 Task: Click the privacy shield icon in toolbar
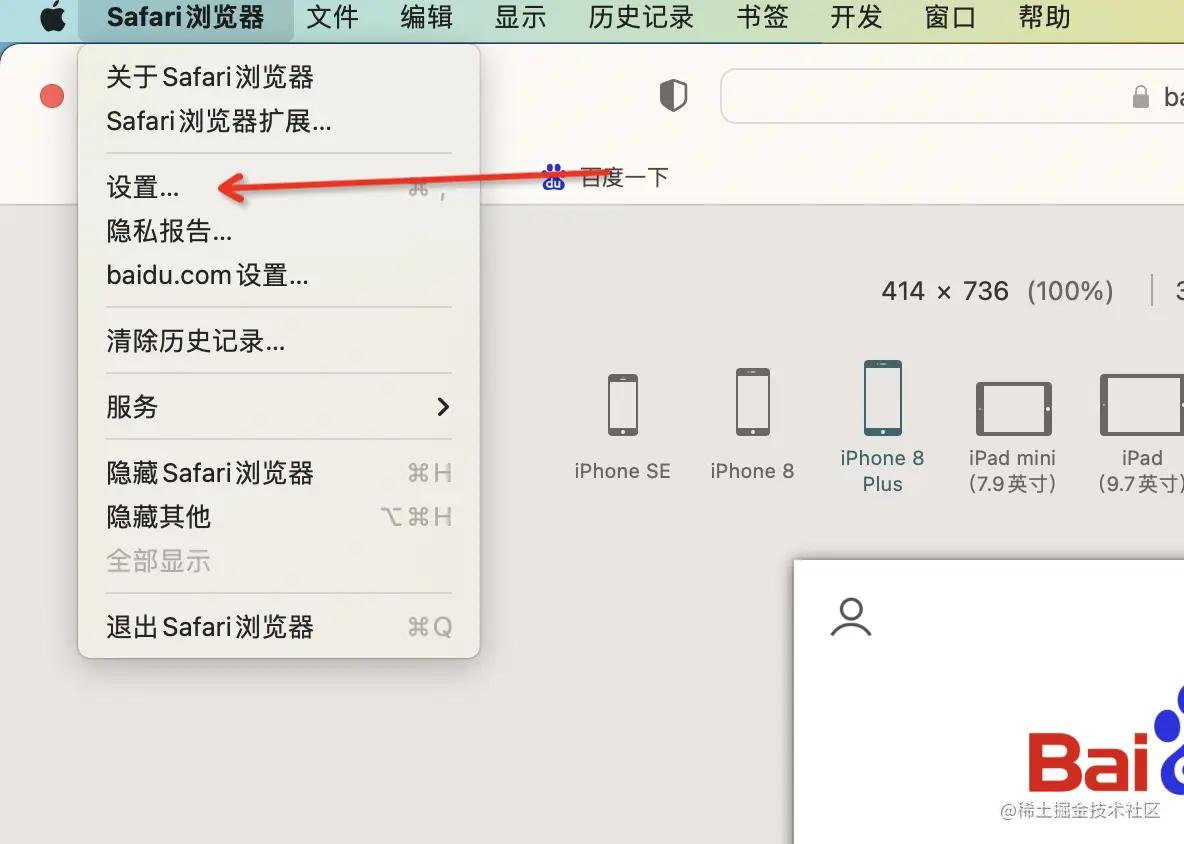(674, 96)
